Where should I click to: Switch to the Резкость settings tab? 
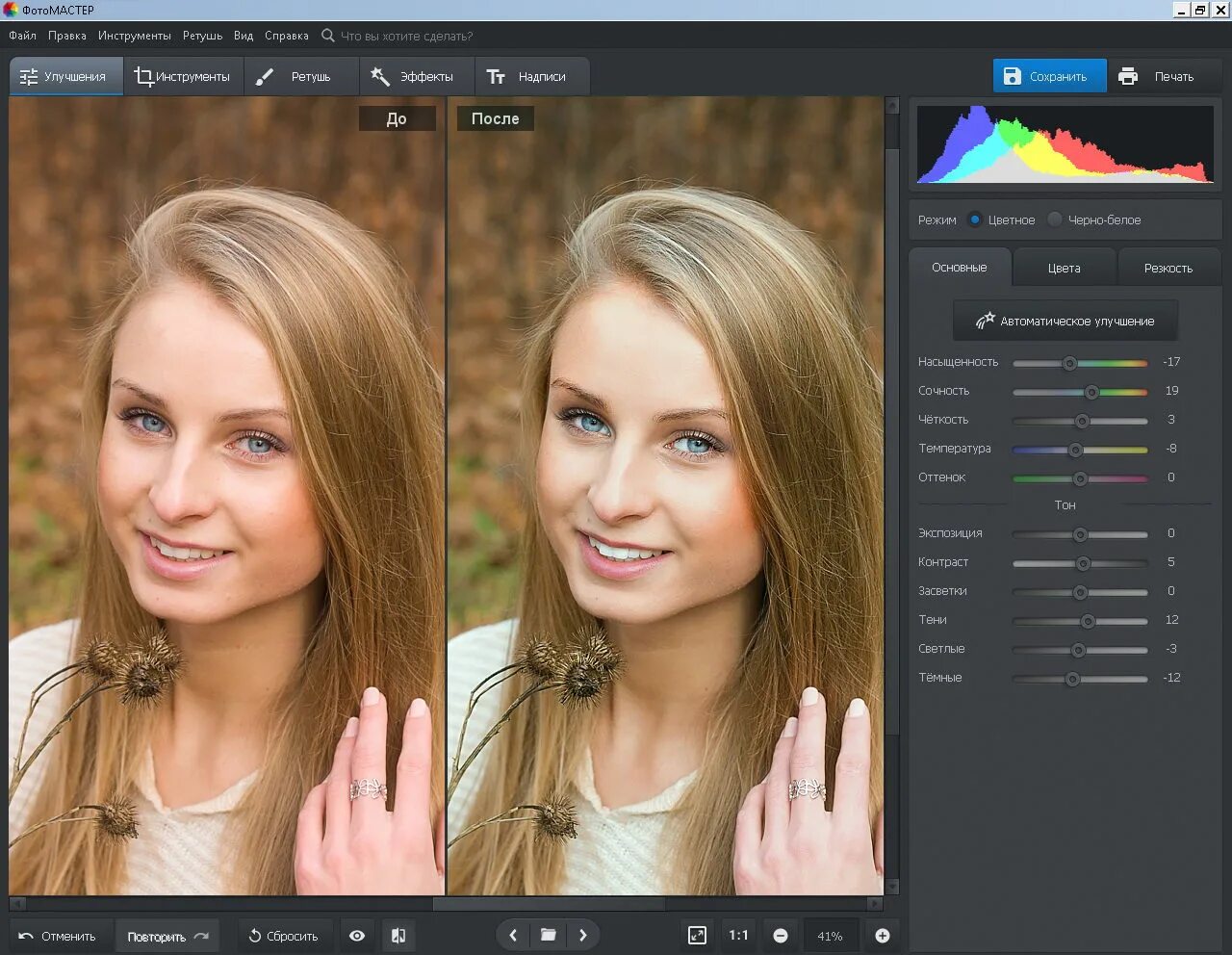[x=1168, y=268]
